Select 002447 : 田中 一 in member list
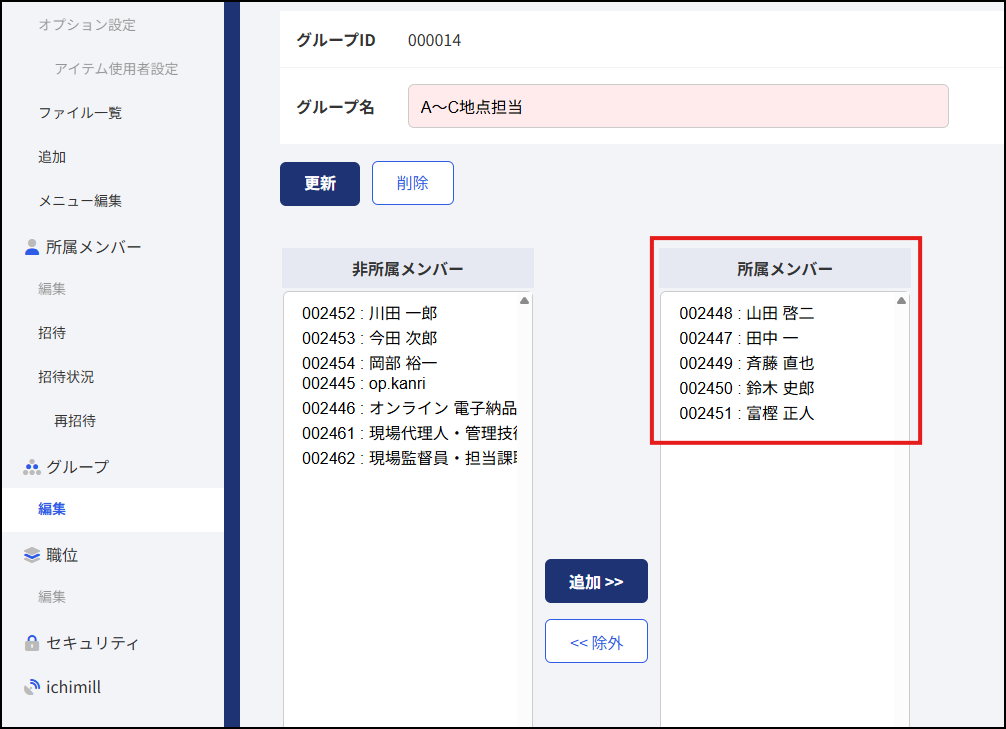Viewport: 1006px width, 729px height. pos(739,338)
